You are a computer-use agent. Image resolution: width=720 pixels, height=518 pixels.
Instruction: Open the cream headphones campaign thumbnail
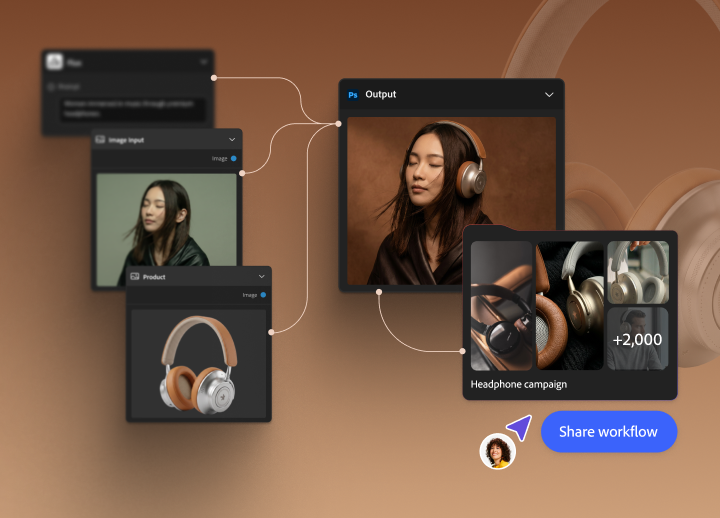[x=638, y=272]
